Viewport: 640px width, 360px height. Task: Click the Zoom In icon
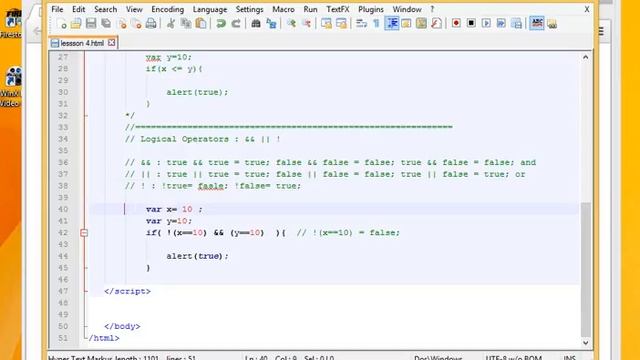click(291, 24)
